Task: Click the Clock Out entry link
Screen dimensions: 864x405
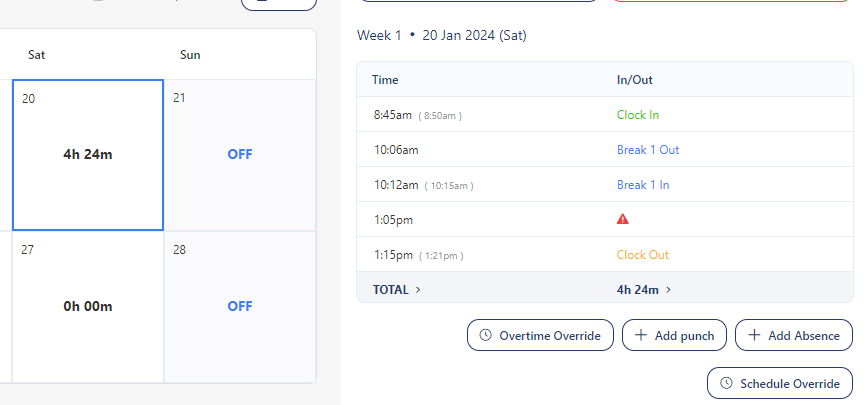Action: tap(643, 255)
